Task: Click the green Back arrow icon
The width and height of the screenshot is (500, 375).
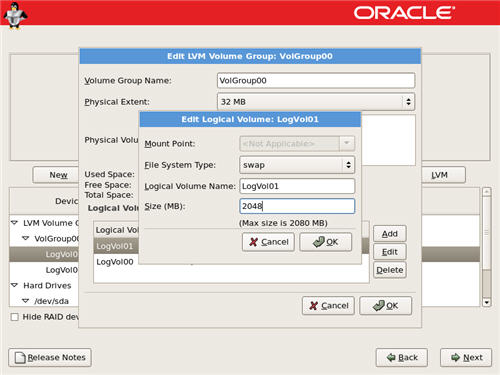Action: (391, 358)
